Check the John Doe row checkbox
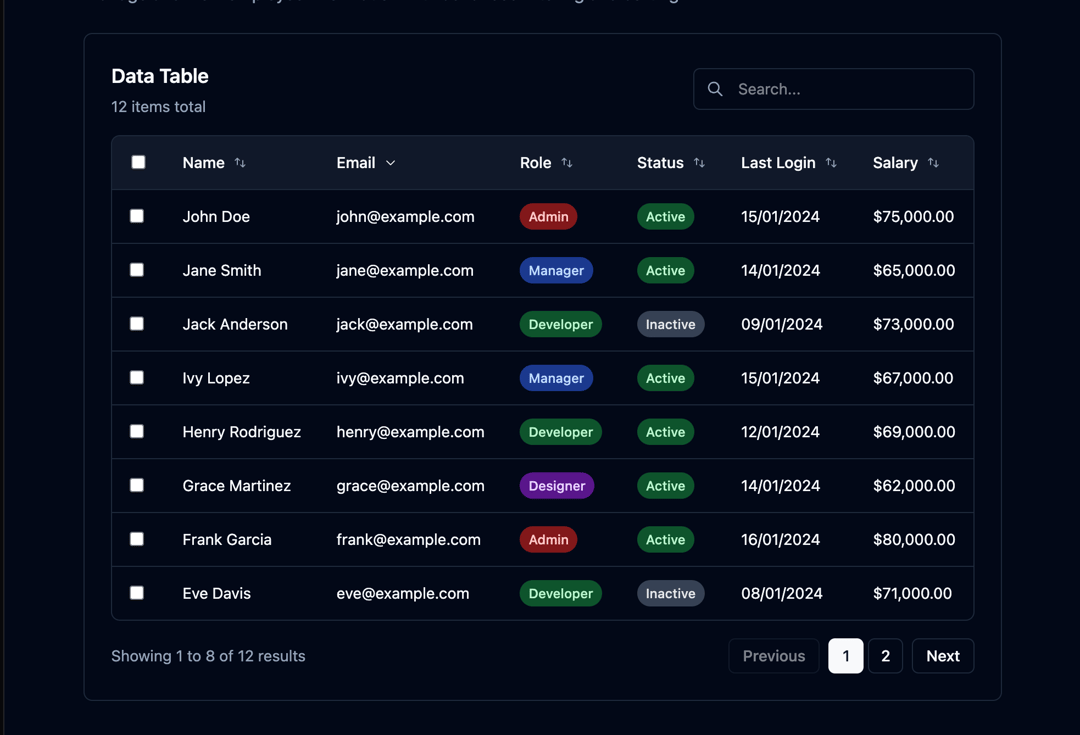 137,216
